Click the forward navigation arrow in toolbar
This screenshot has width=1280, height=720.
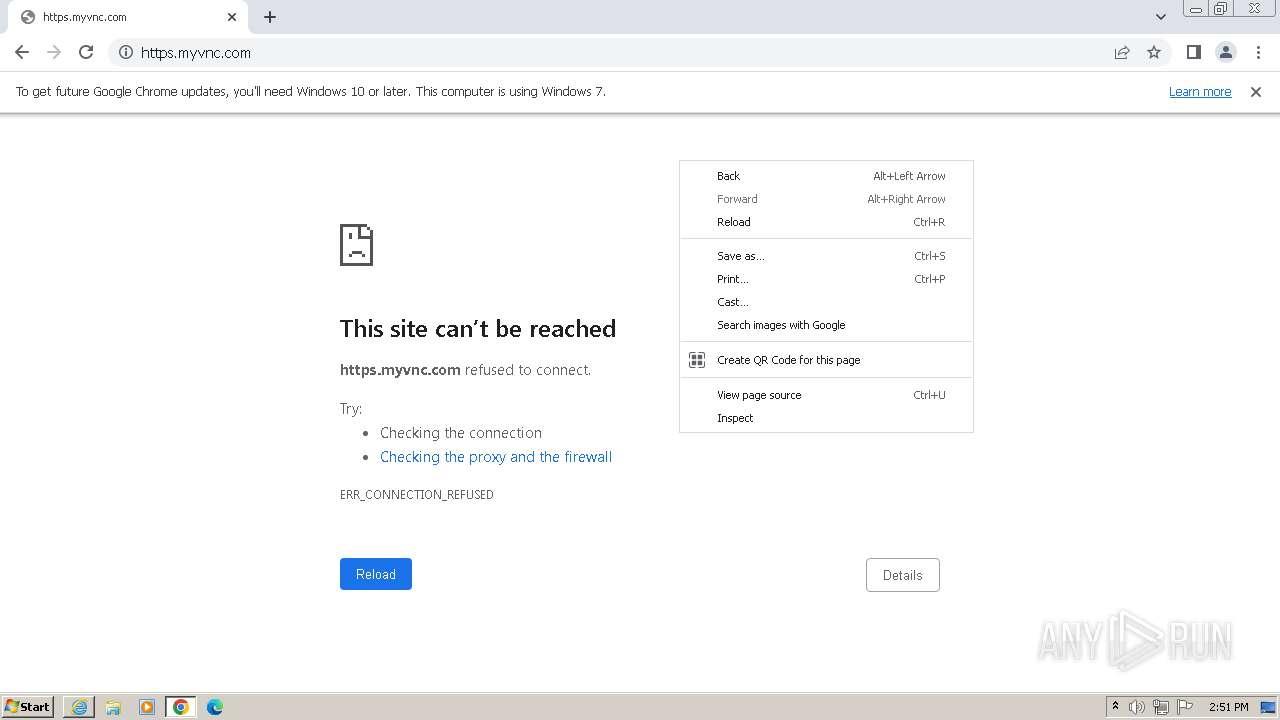click(54, 52)
